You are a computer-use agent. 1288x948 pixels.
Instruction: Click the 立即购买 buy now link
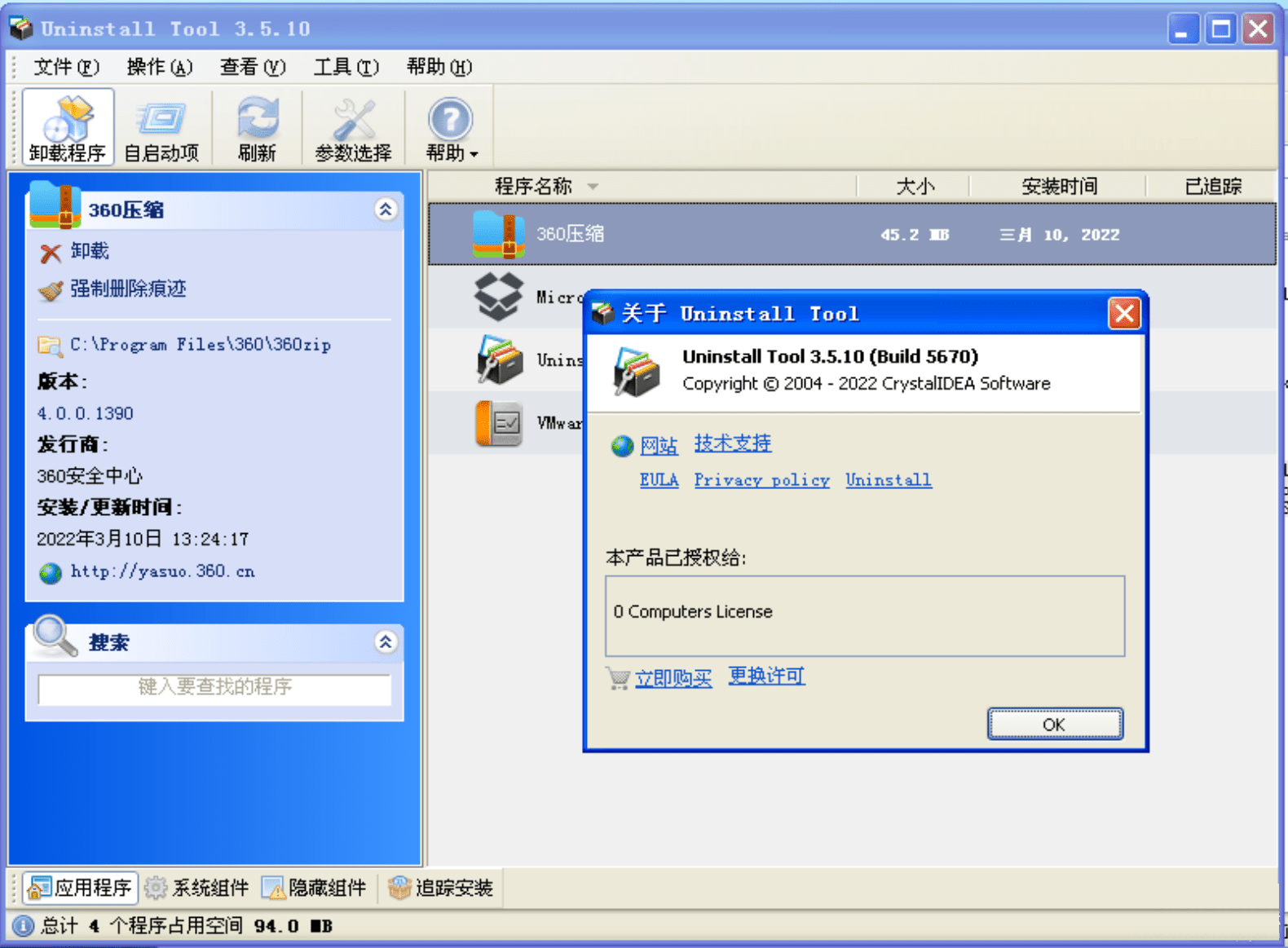click(x=673, y=678)
